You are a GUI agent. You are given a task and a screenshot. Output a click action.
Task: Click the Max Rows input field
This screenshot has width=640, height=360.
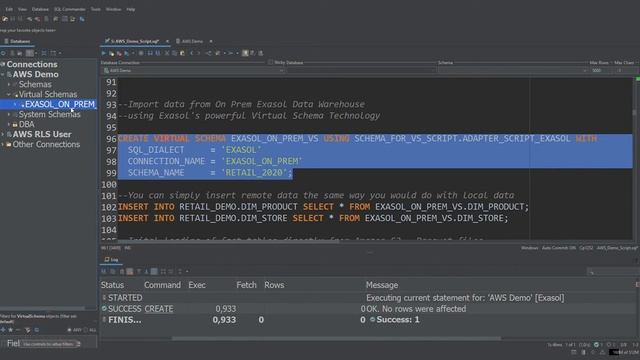(x=601, y=71)
